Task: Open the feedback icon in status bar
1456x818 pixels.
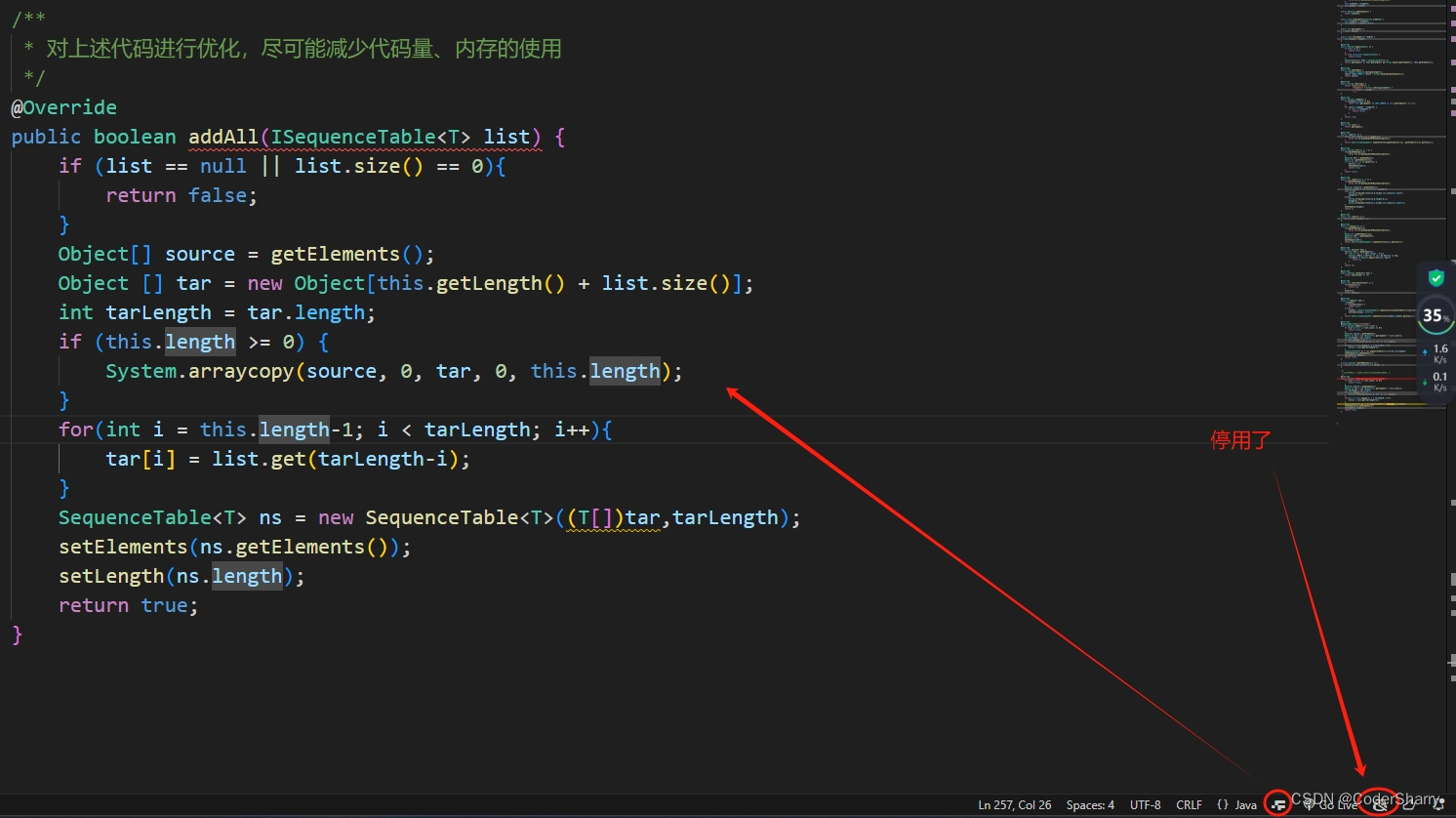Action: click(1409, 805)
